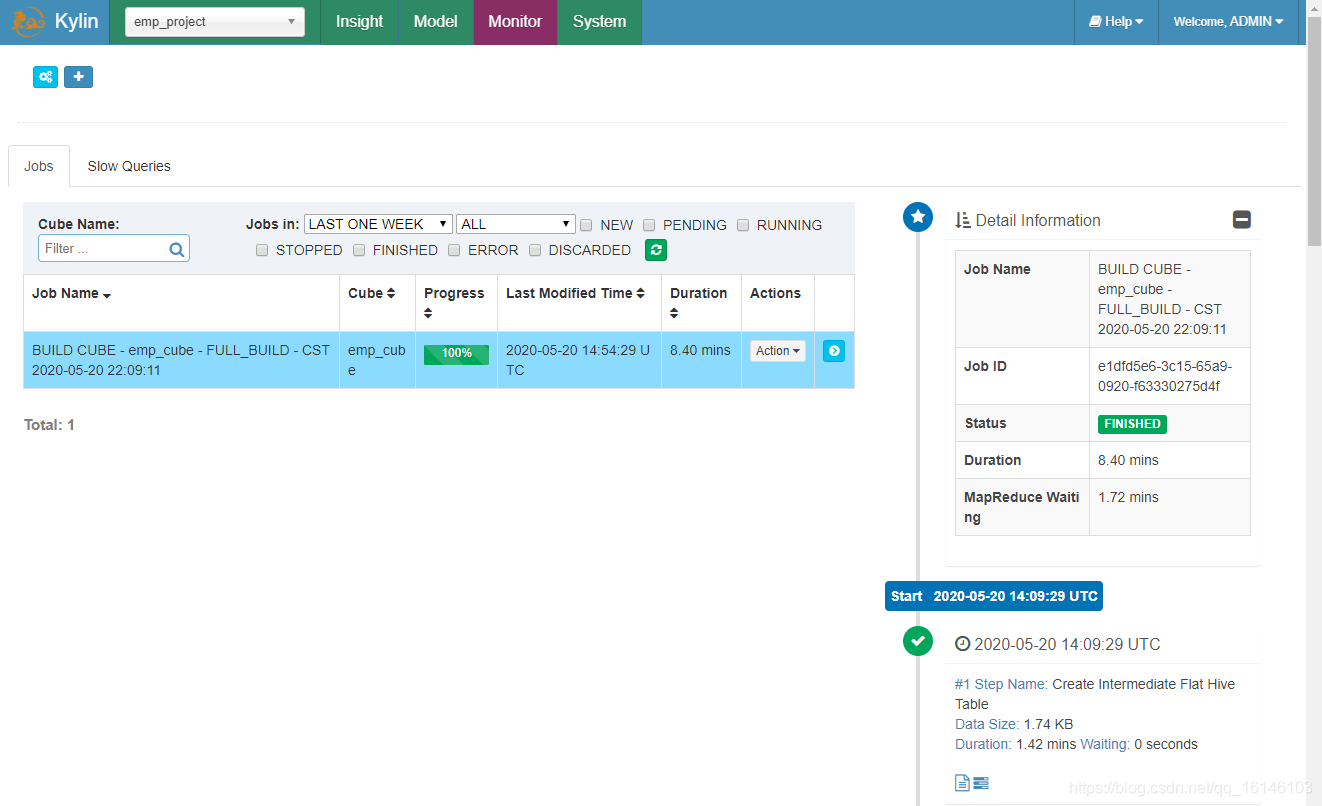The height and width of the screenshot is (806, 1322).
Task: Click the green checkmark for step #1
Action: (918, 641)
